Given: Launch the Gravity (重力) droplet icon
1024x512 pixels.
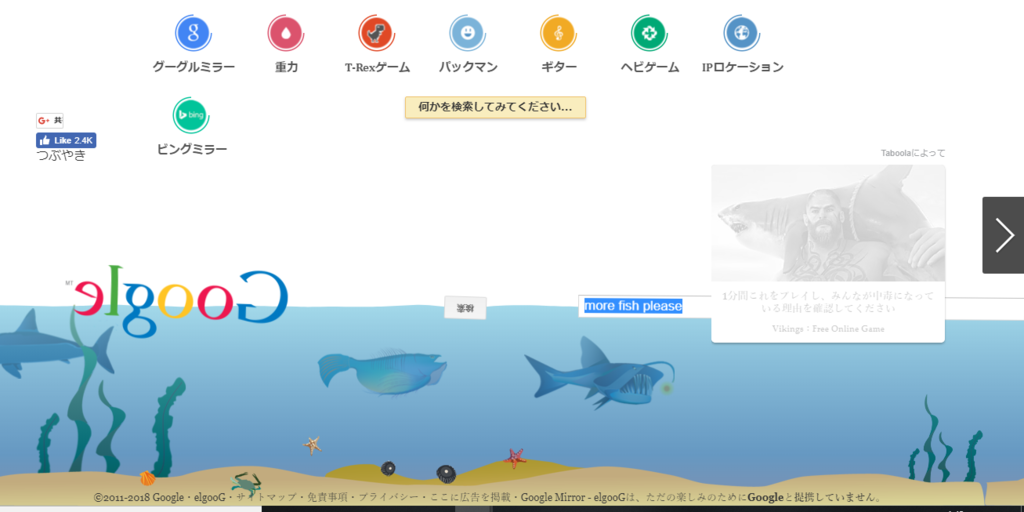Looking at the screenshot, I should tap(285, 33).
